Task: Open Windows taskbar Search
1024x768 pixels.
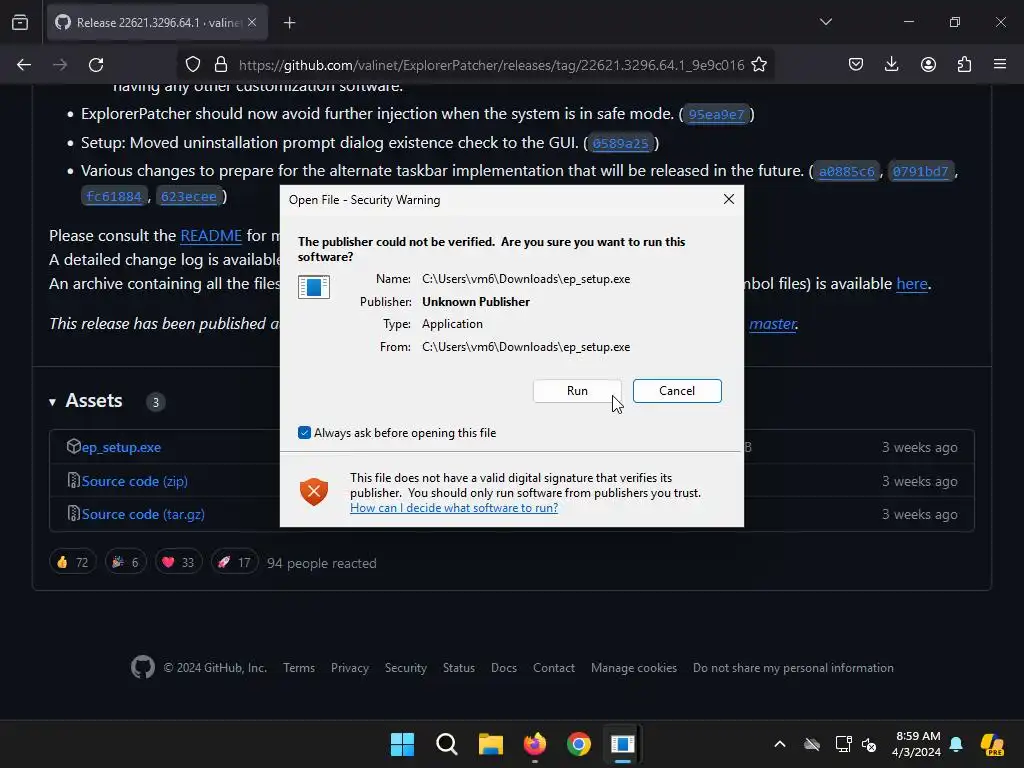Action: [x=447, y=744]
